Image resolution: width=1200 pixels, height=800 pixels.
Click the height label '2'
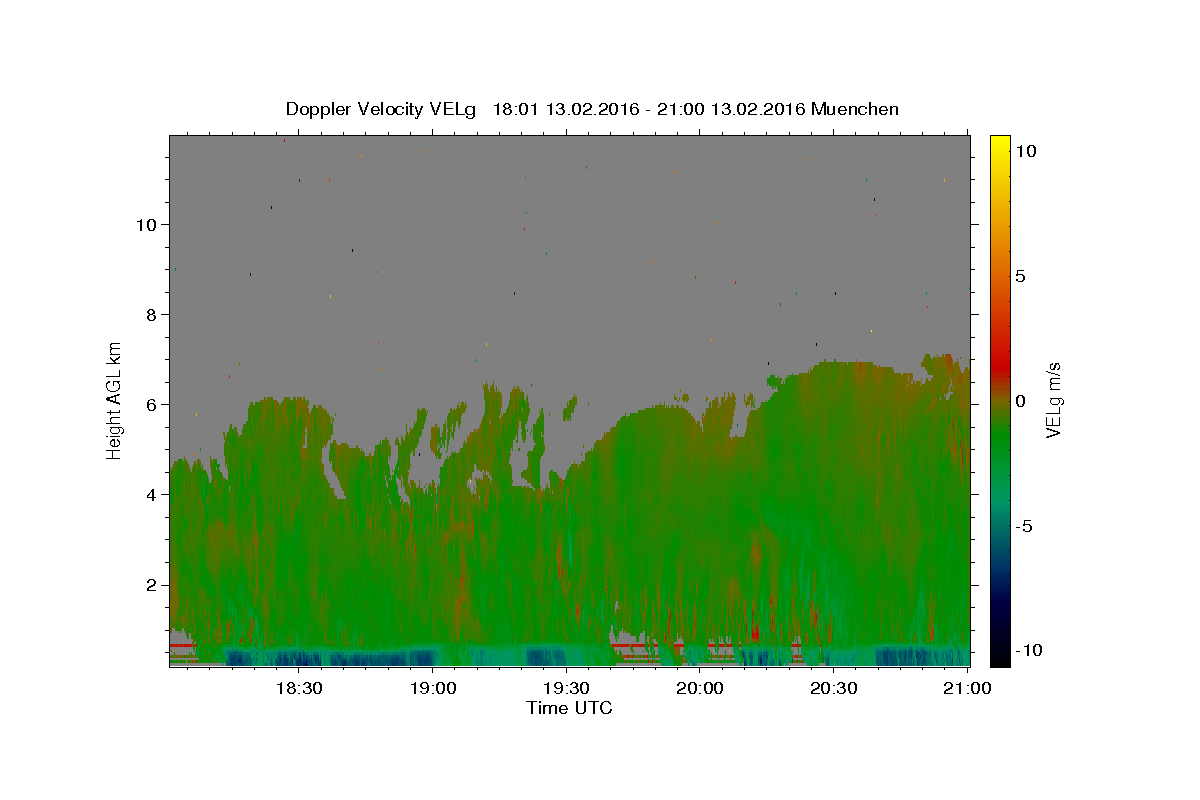[150, 585]
